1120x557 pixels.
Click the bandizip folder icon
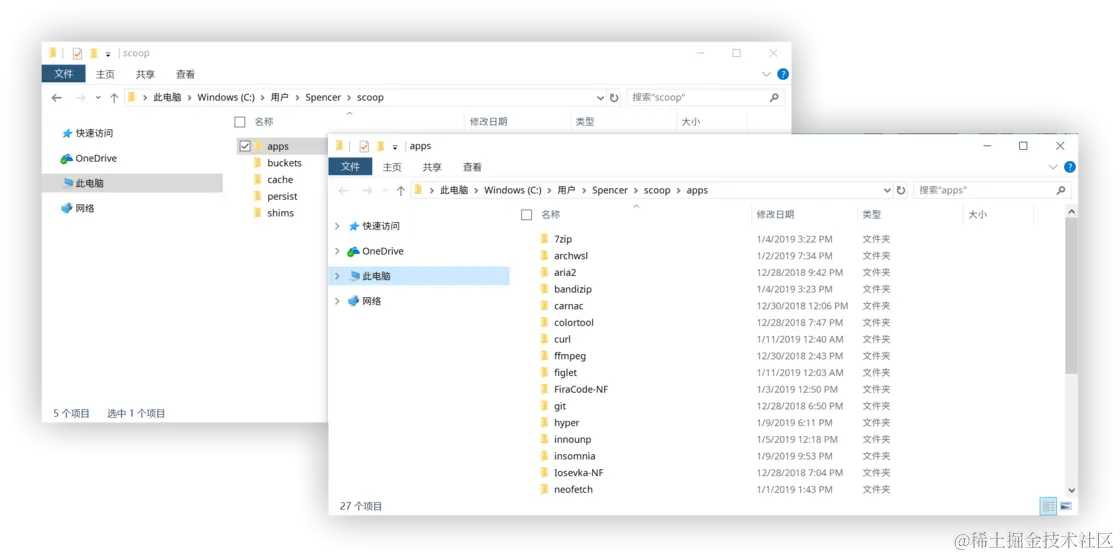(544, 289)
